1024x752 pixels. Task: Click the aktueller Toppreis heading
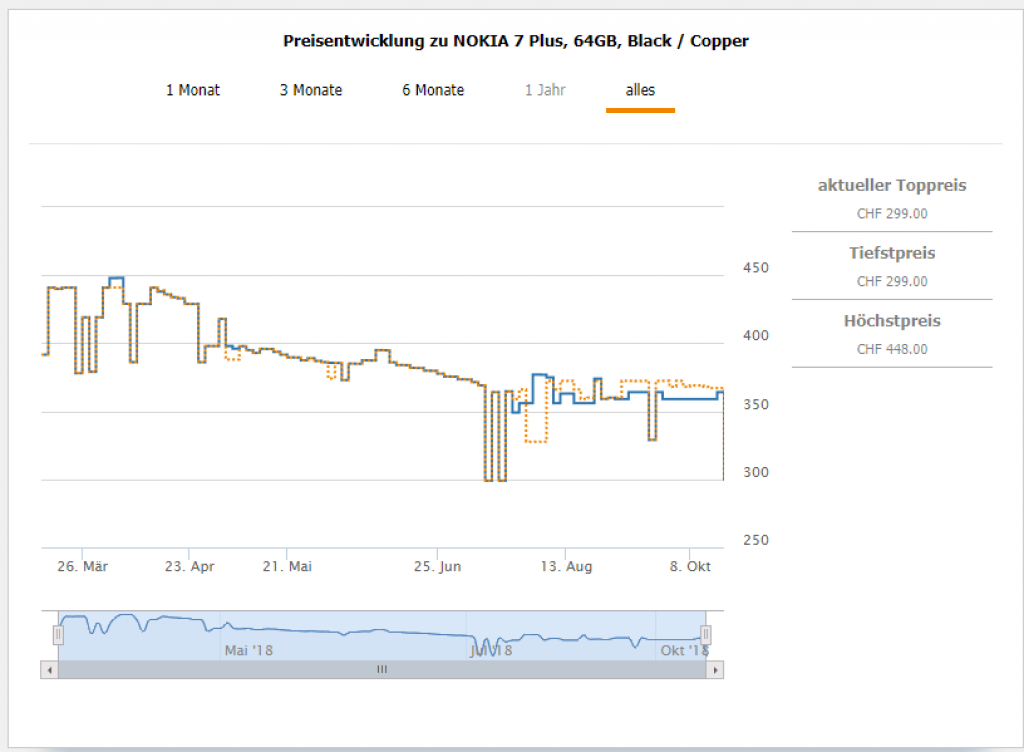pyautogui.click(x=892, y=185)
